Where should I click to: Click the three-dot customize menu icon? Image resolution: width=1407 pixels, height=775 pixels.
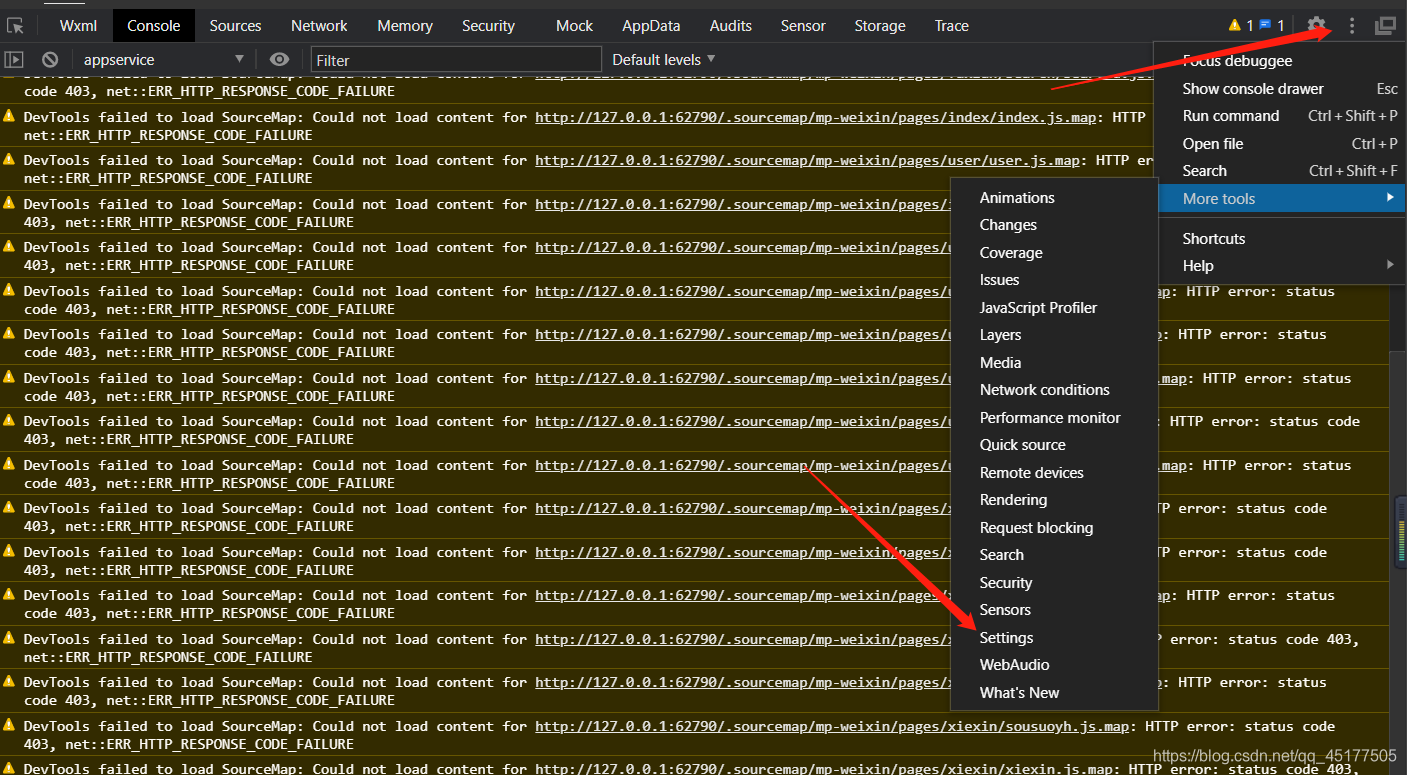click(x=1352, y=26)
